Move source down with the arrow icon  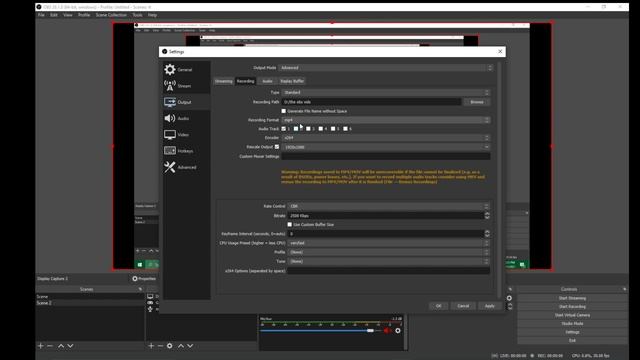(190, 346)
